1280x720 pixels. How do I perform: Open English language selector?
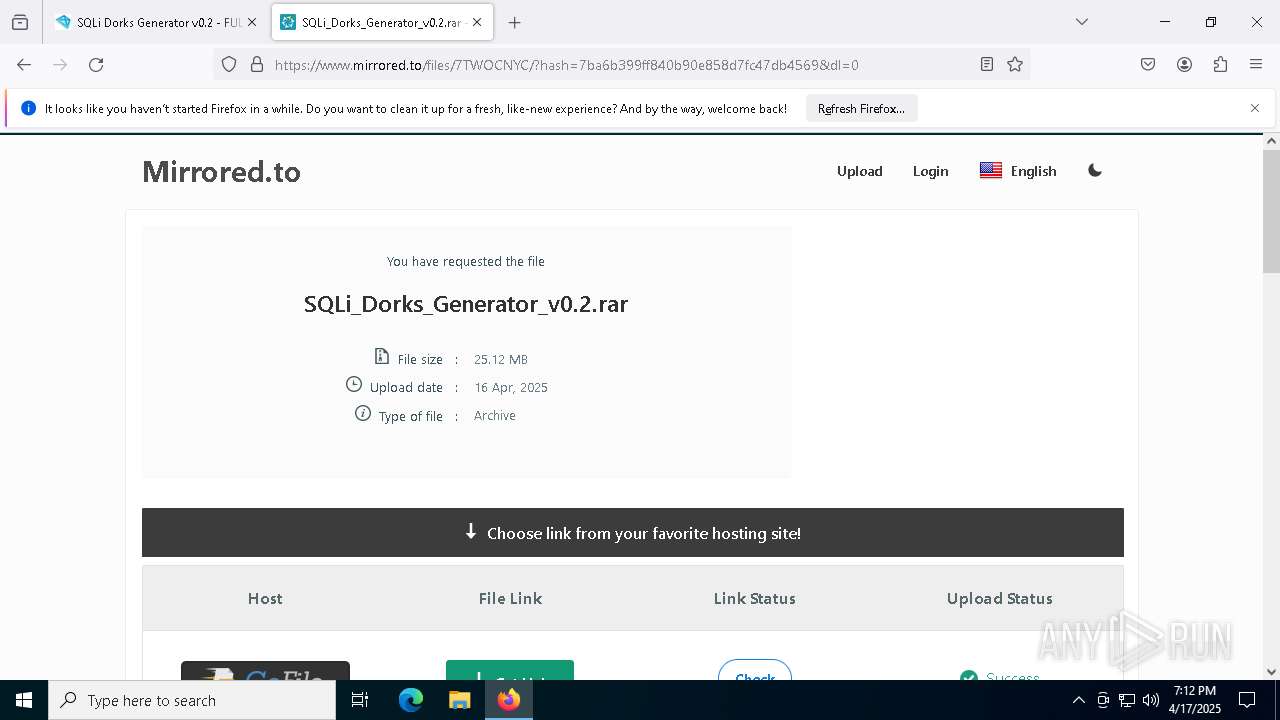(x=1018, y=171)
